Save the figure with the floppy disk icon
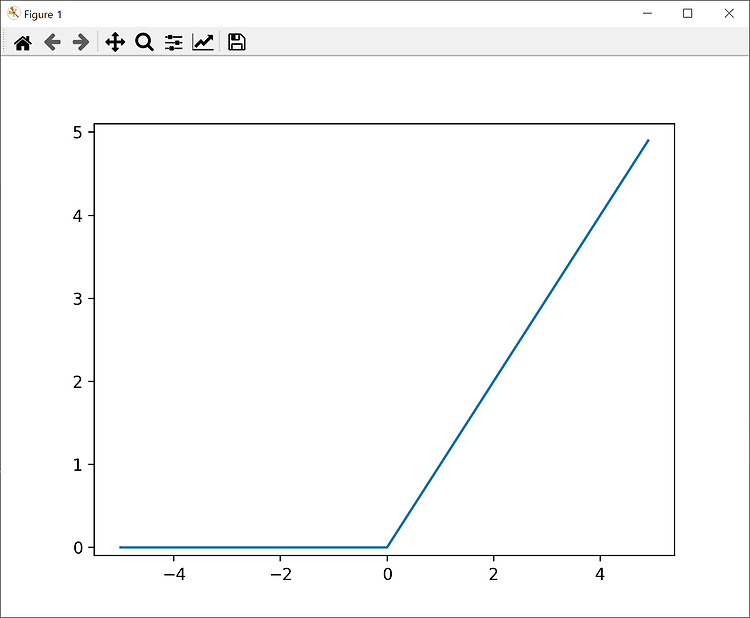The width and height of the screenshot is (750, 618). click(x=237, y=42)
